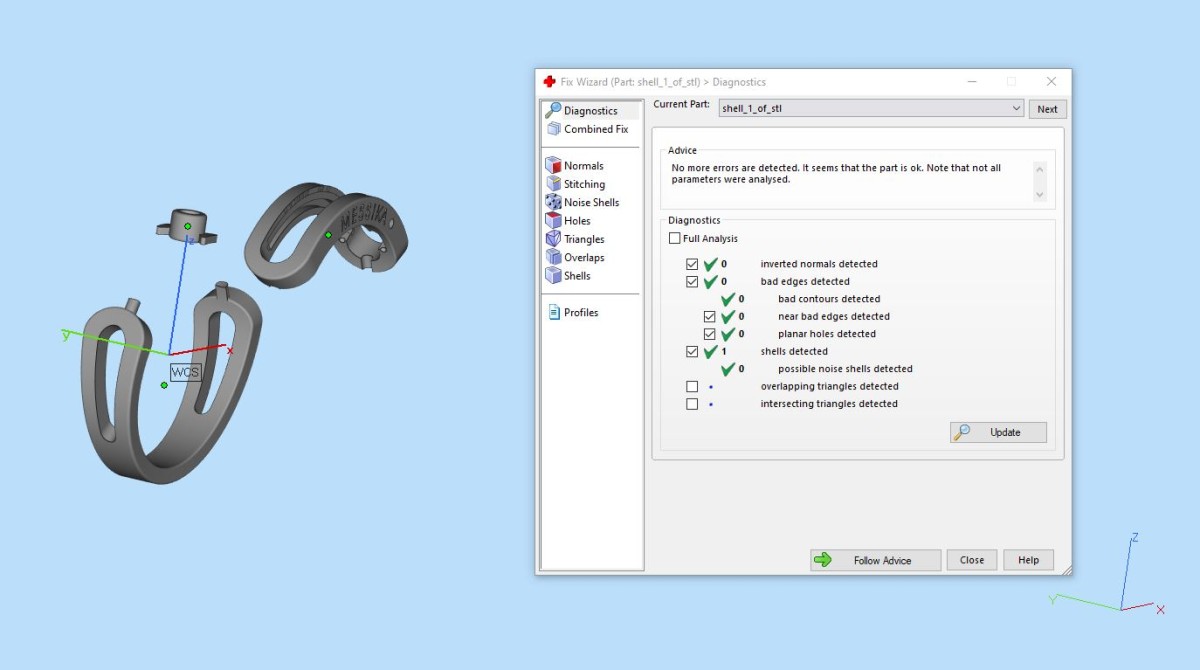Click the Next part button
The image size is (1200, 670).
1047,109
